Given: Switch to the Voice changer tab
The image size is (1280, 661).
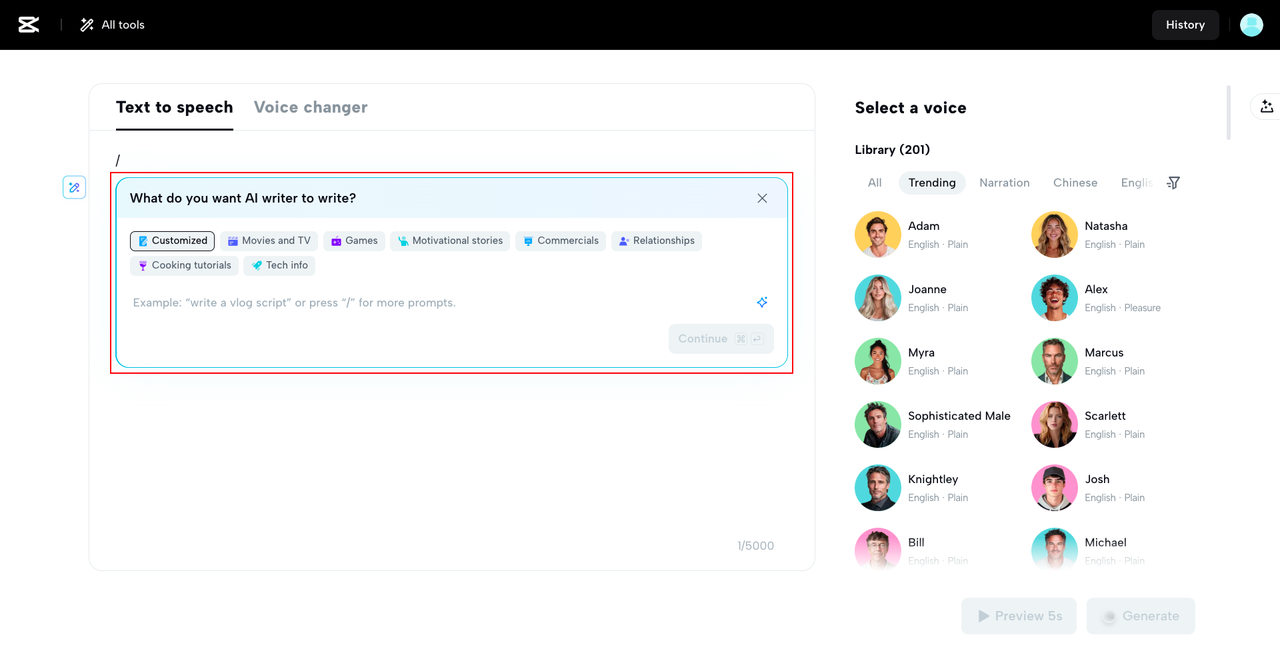Looking at the screenshot, I should tap(310, 106).
